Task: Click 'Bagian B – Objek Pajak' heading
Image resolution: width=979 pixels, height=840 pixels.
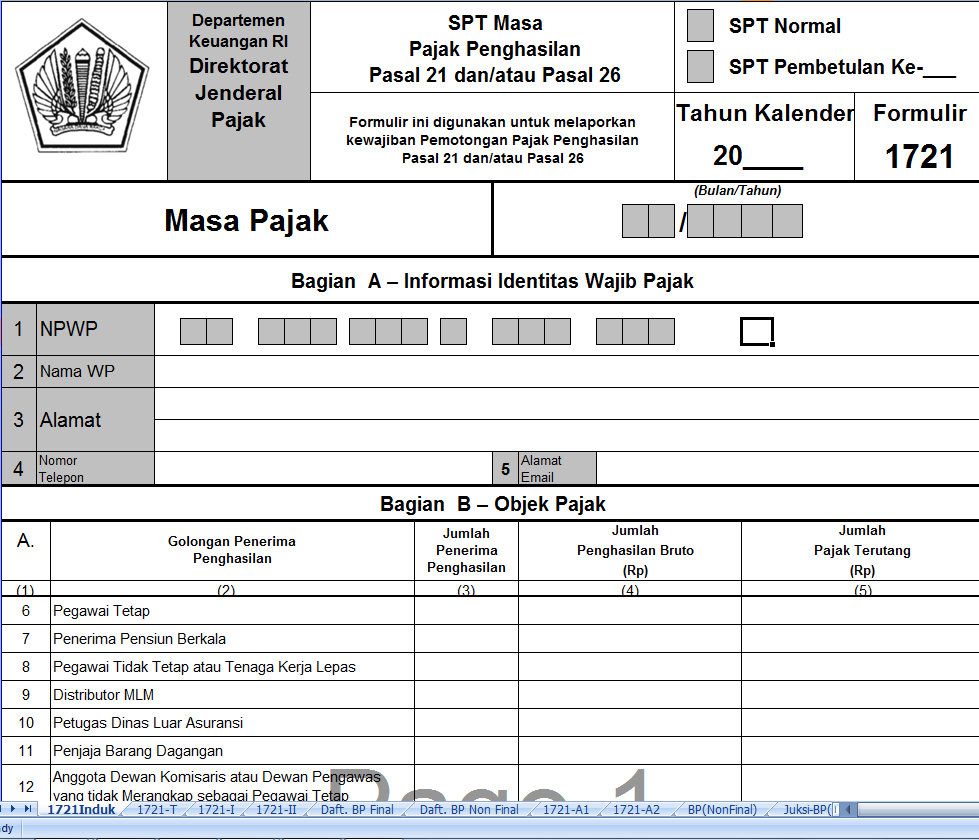Action: [493, 504]
